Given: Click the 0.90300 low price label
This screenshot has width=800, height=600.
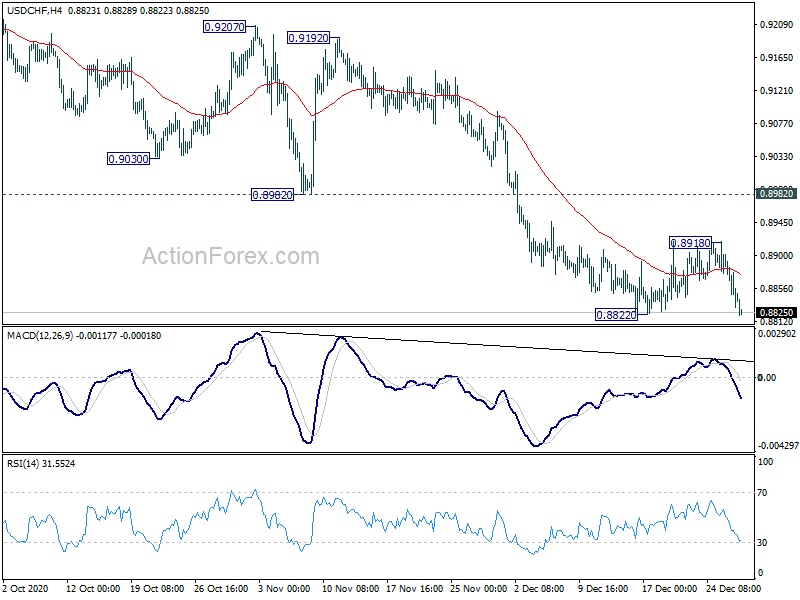Looking at the screenshot, I should tap(129, 159).
